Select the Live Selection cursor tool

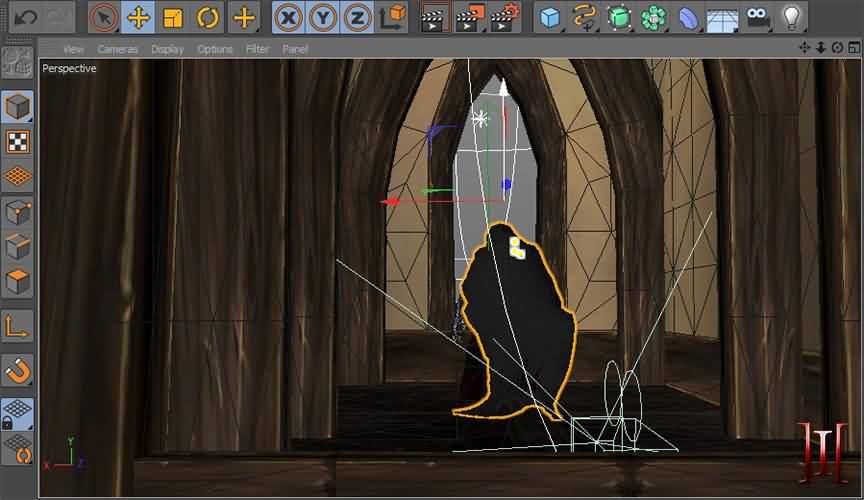(x=104, y=18)
